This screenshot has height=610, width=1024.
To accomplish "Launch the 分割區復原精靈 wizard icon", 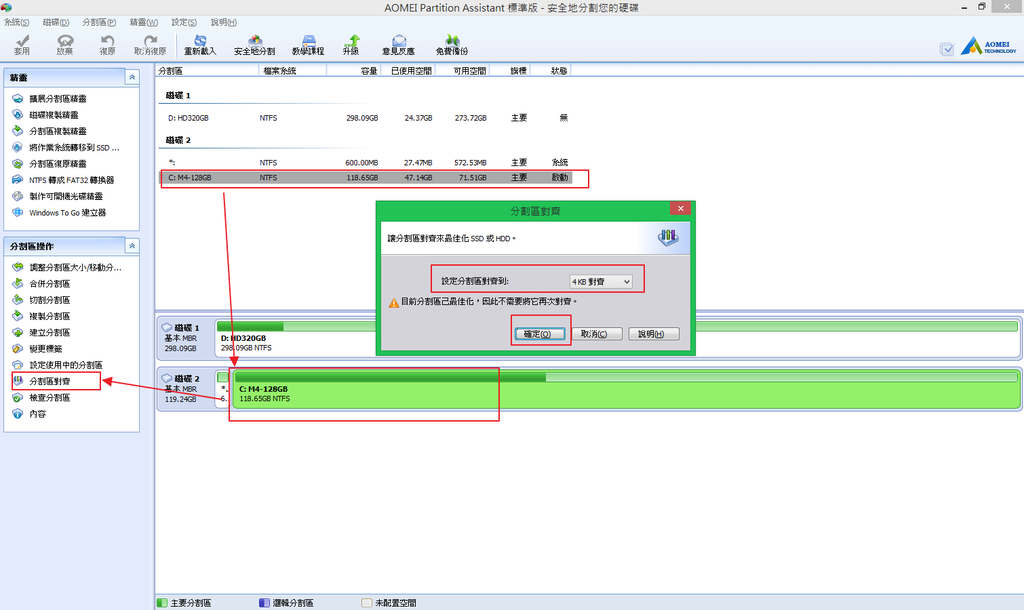I will tap(18, 164).
